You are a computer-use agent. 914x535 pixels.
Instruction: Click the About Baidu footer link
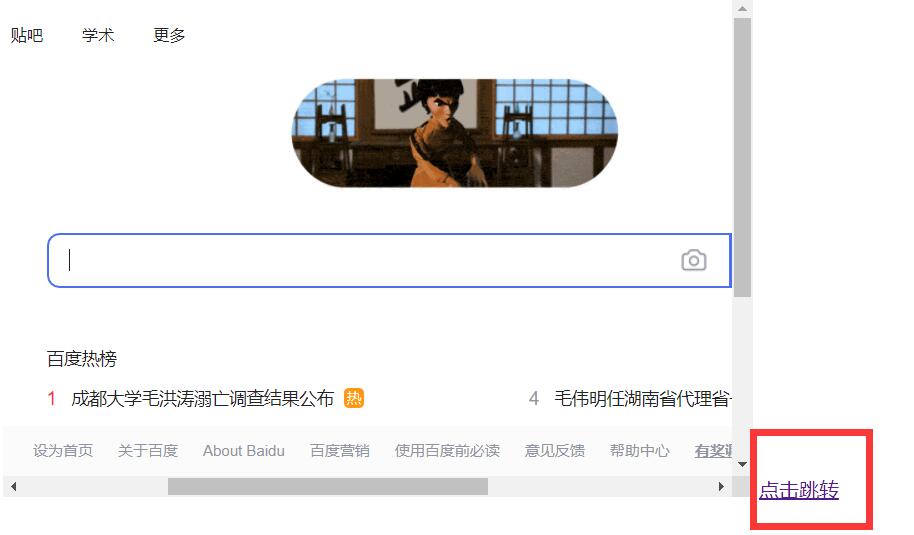tap(244, 450)
